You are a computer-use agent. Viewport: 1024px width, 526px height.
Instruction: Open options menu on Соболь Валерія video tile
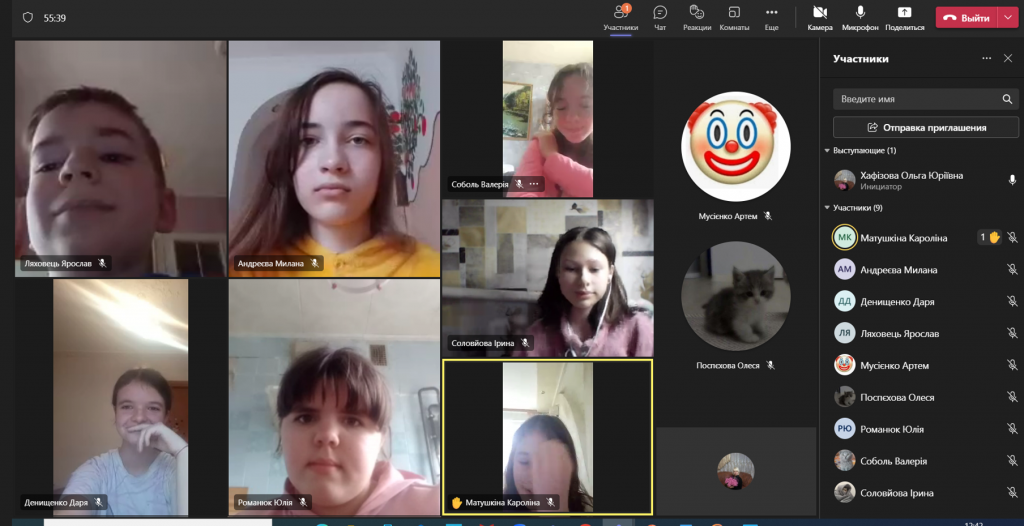534,184
